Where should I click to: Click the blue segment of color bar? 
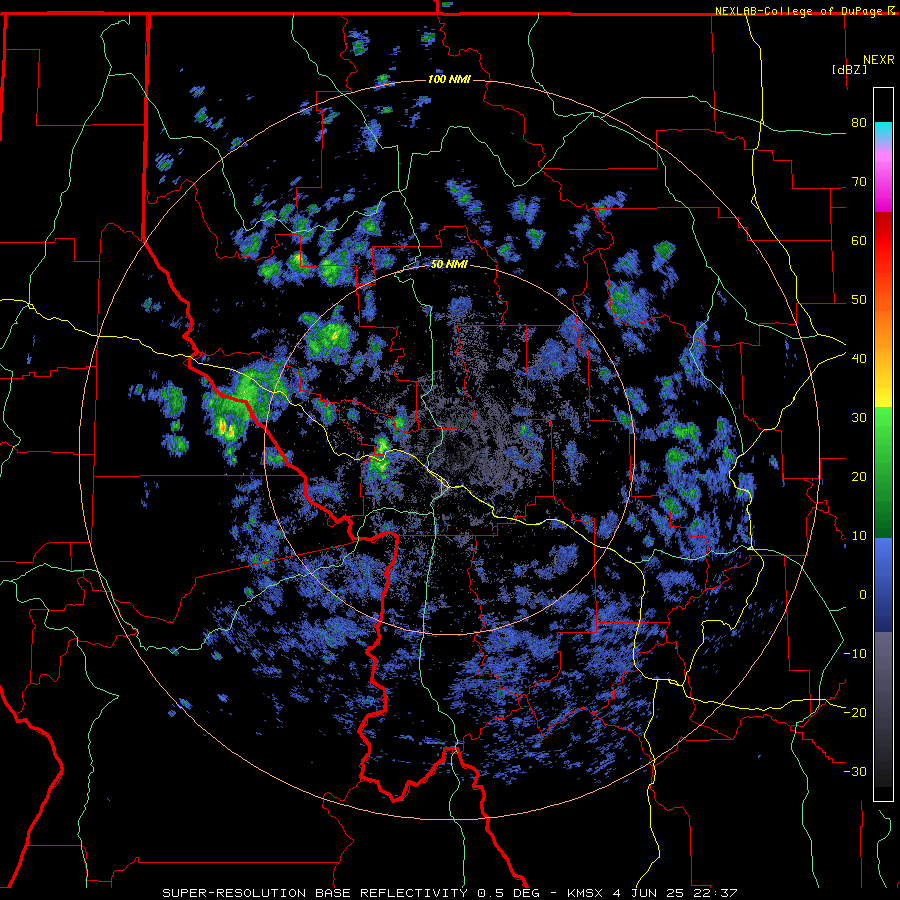point(883,583)
